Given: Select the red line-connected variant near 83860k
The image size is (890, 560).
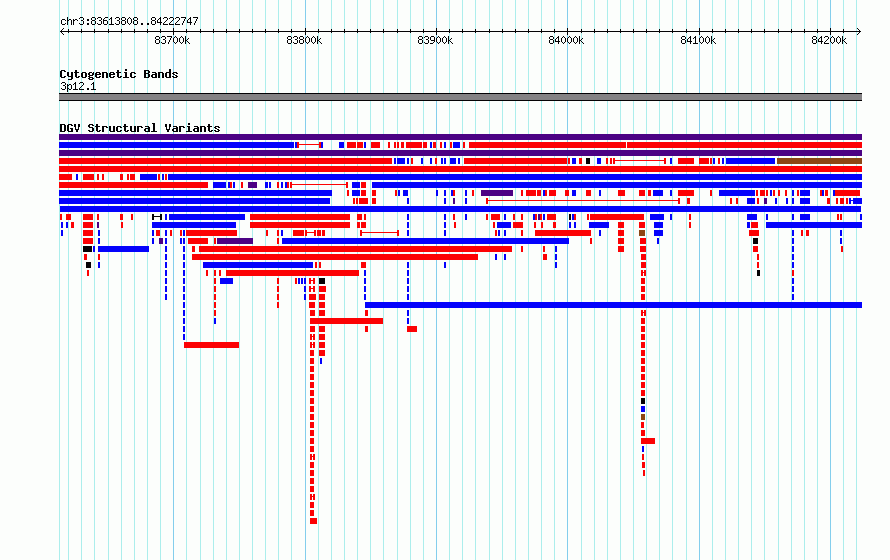Looking at the screenshot, I should pyautogui.click(x=380, y=233).
